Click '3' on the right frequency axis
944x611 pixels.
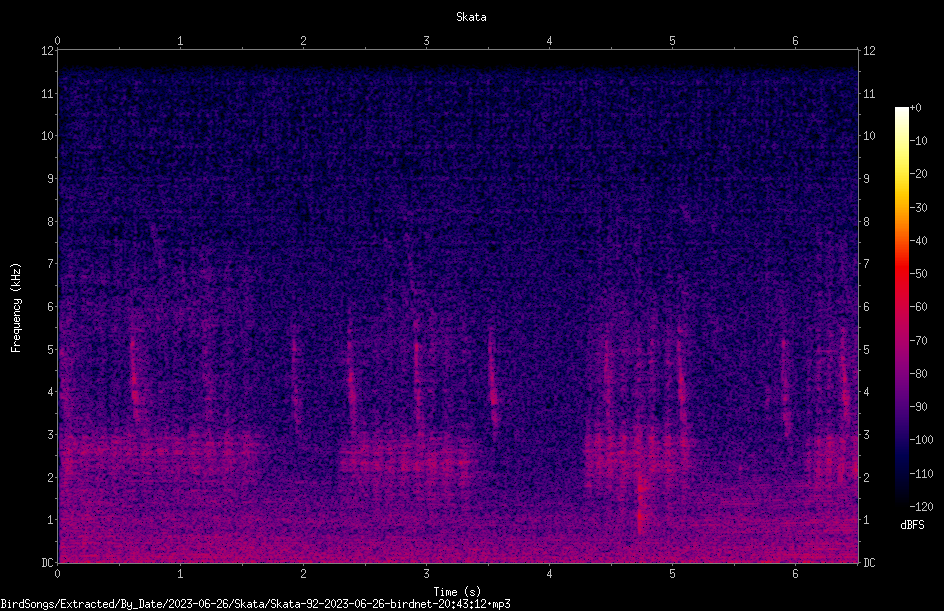[x=866, y=435]
